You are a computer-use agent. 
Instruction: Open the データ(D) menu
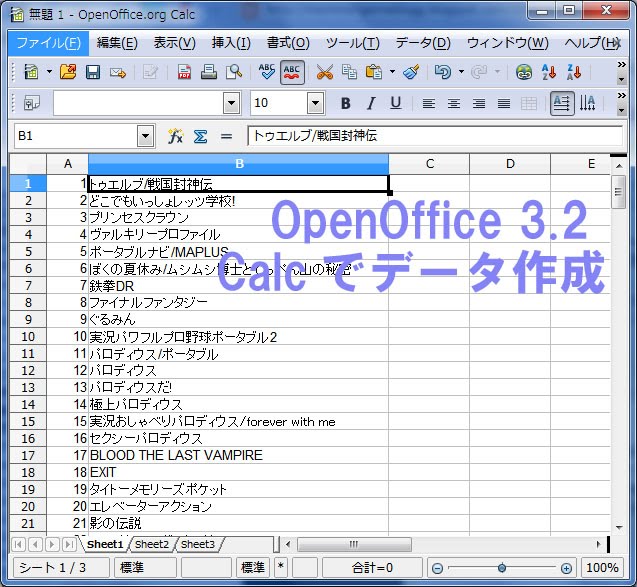point(423,42)
